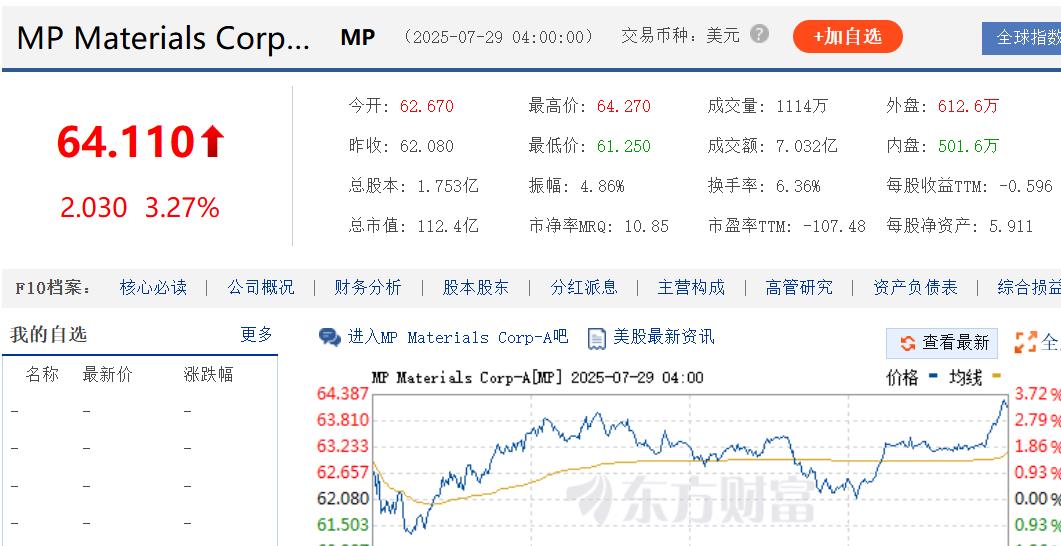Image resolution: width=1061 pixels, height=546 pixels.
Task: Open the 资产负债表 balance sheet tab
Action: click(915, 288)
